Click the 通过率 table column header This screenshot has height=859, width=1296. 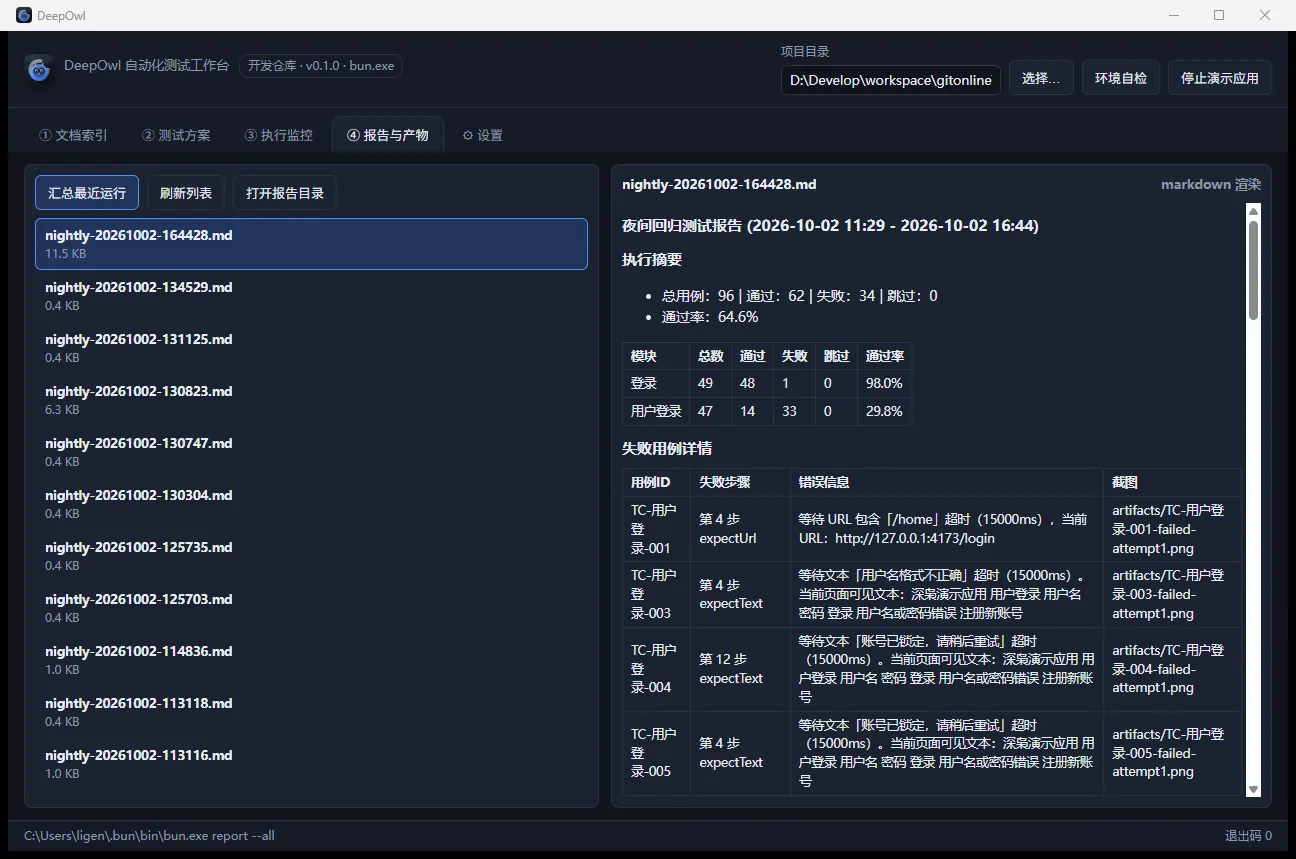coord(884,356)
